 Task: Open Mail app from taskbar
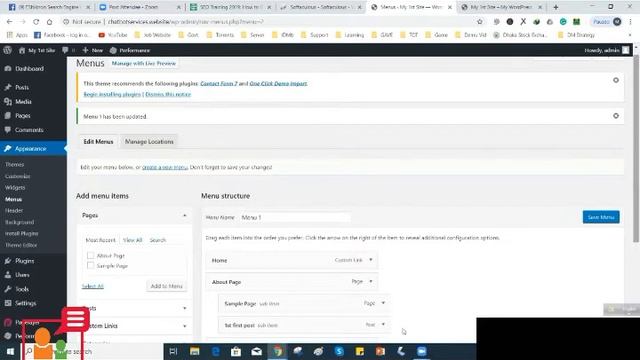256,351
